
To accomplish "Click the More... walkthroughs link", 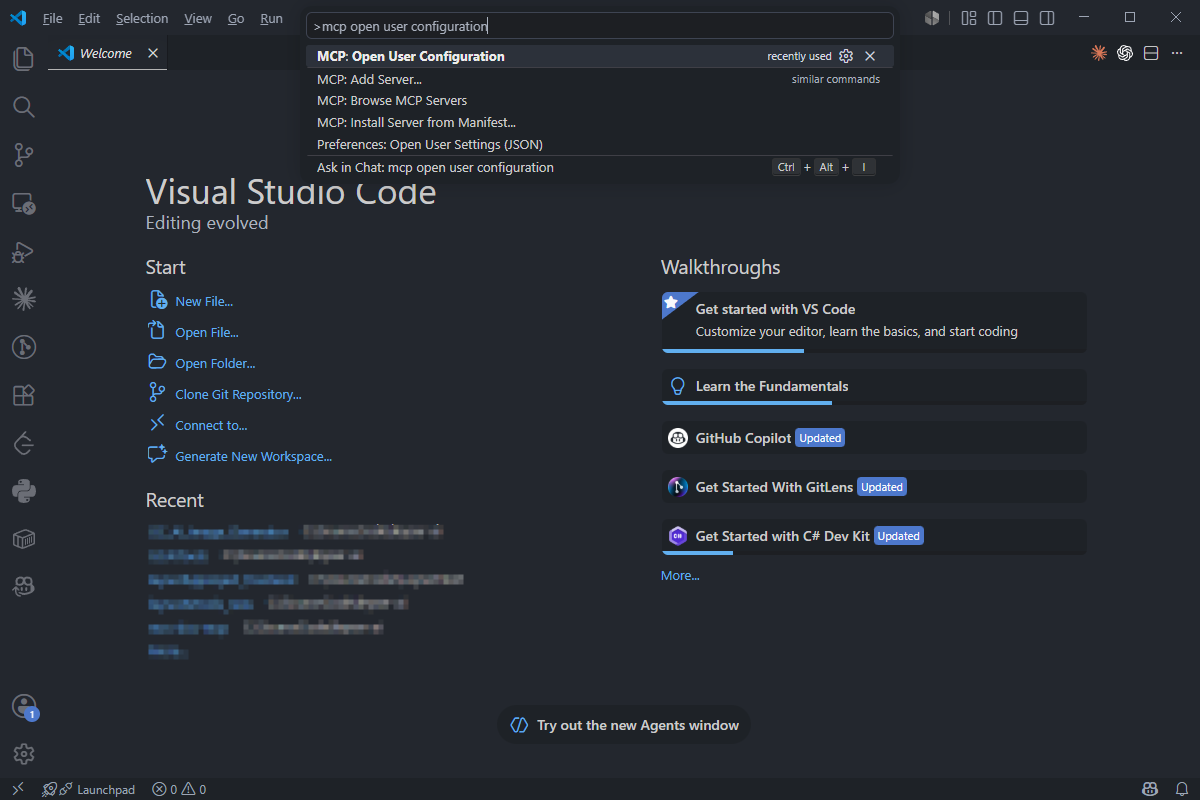I will [680, 575].
